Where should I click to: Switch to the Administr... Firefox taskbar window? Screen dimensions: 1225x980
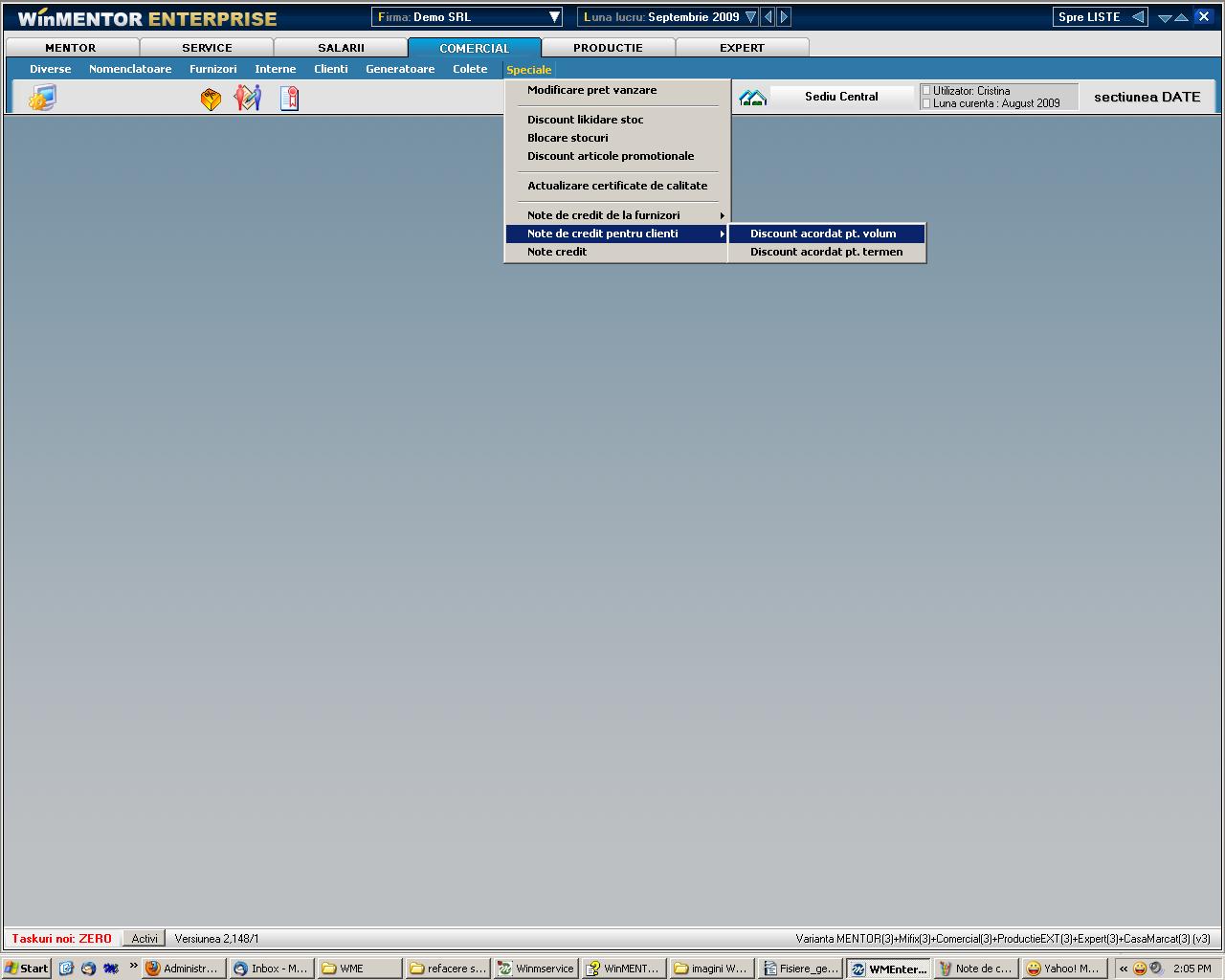183,969
